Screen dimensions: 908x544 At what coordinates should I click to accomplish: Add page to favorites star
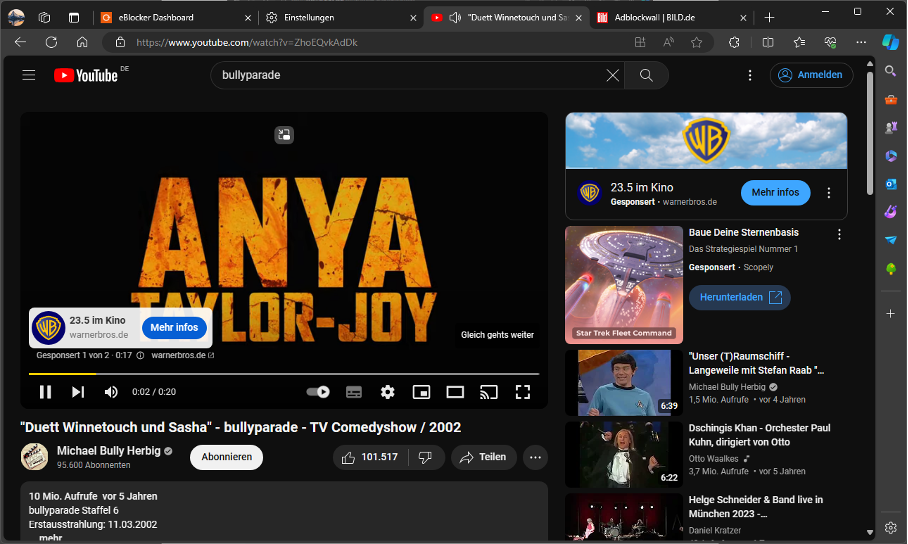(x=697, y=42)
